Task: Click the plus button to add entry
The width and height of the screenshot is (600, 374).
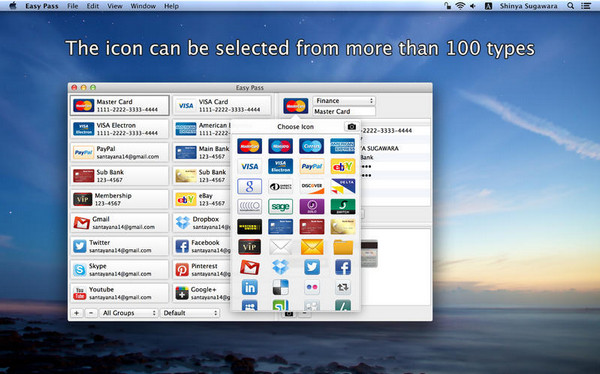Action: coord(77,313)
